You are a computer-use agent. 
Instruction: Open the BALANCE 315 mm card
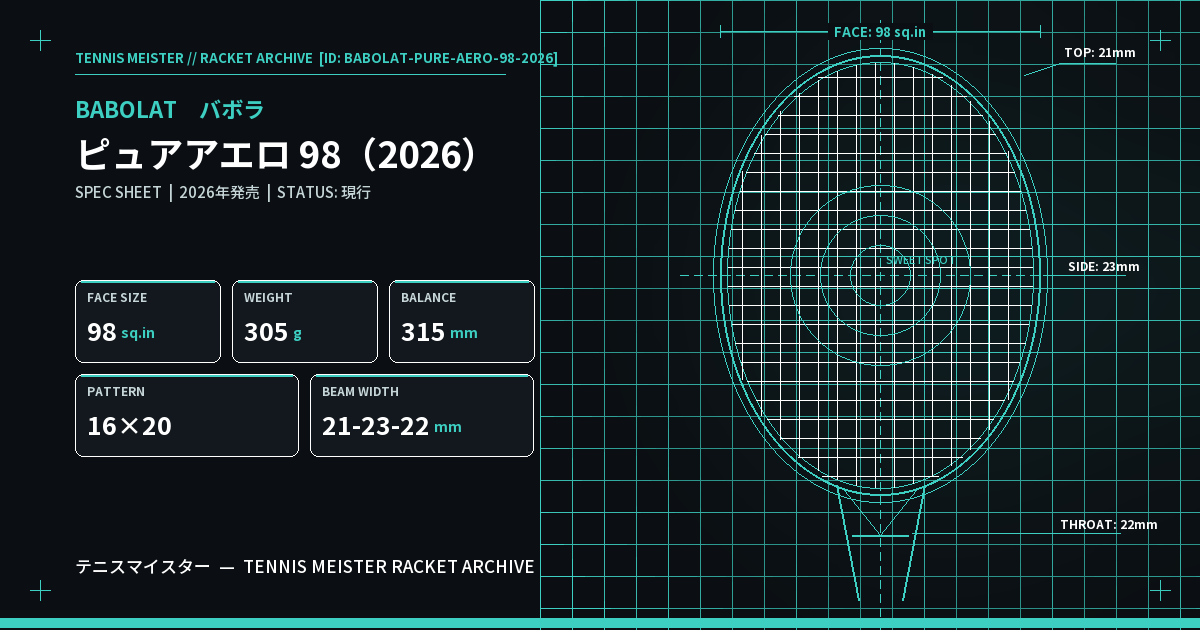click(462, 322)
